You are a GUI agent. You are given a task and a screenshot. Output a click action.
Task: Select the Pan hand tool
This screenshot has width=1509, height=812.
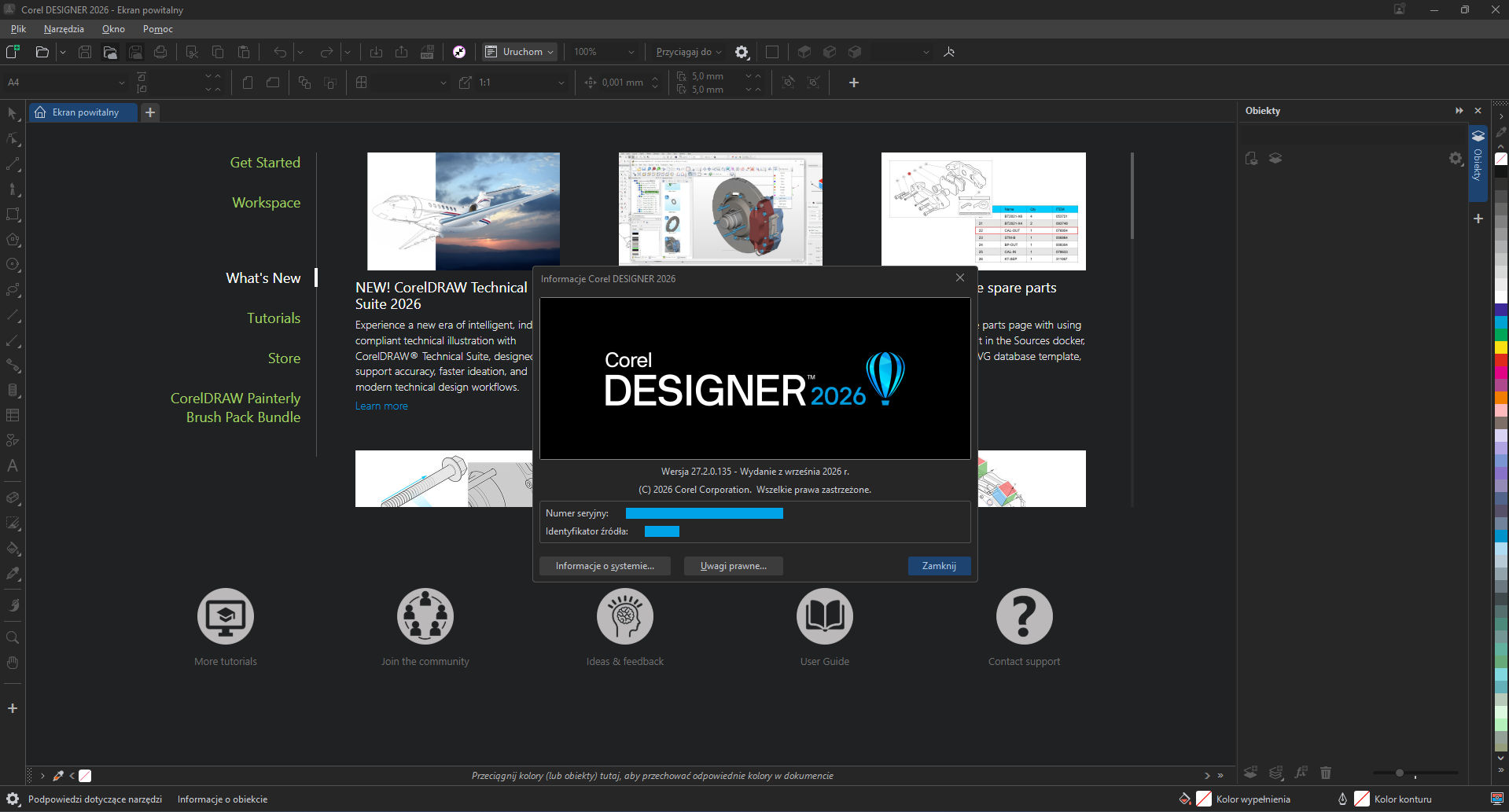[x=13, y=663]
